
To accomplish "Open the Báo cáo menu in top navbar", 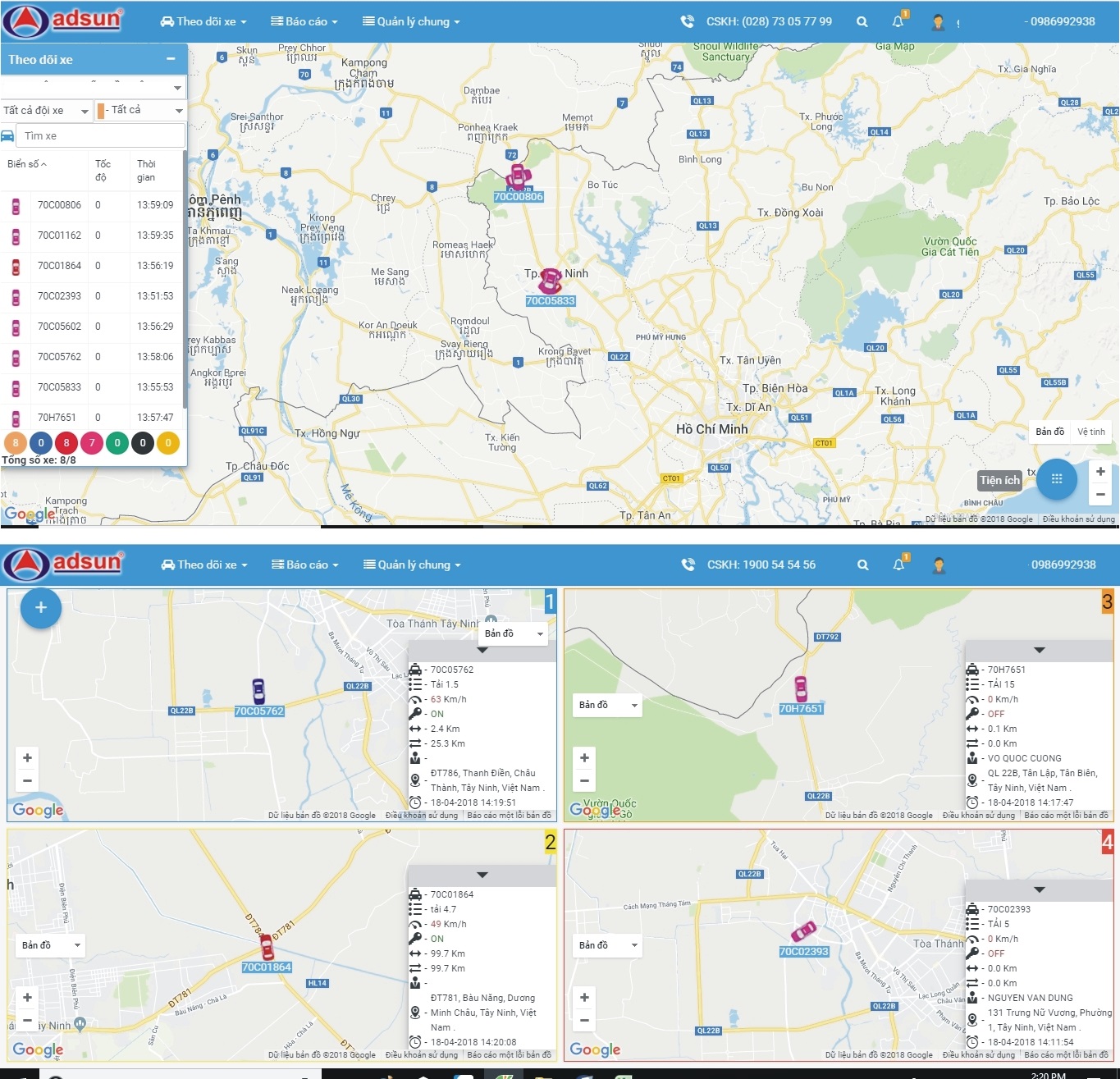I will (304, 22).
